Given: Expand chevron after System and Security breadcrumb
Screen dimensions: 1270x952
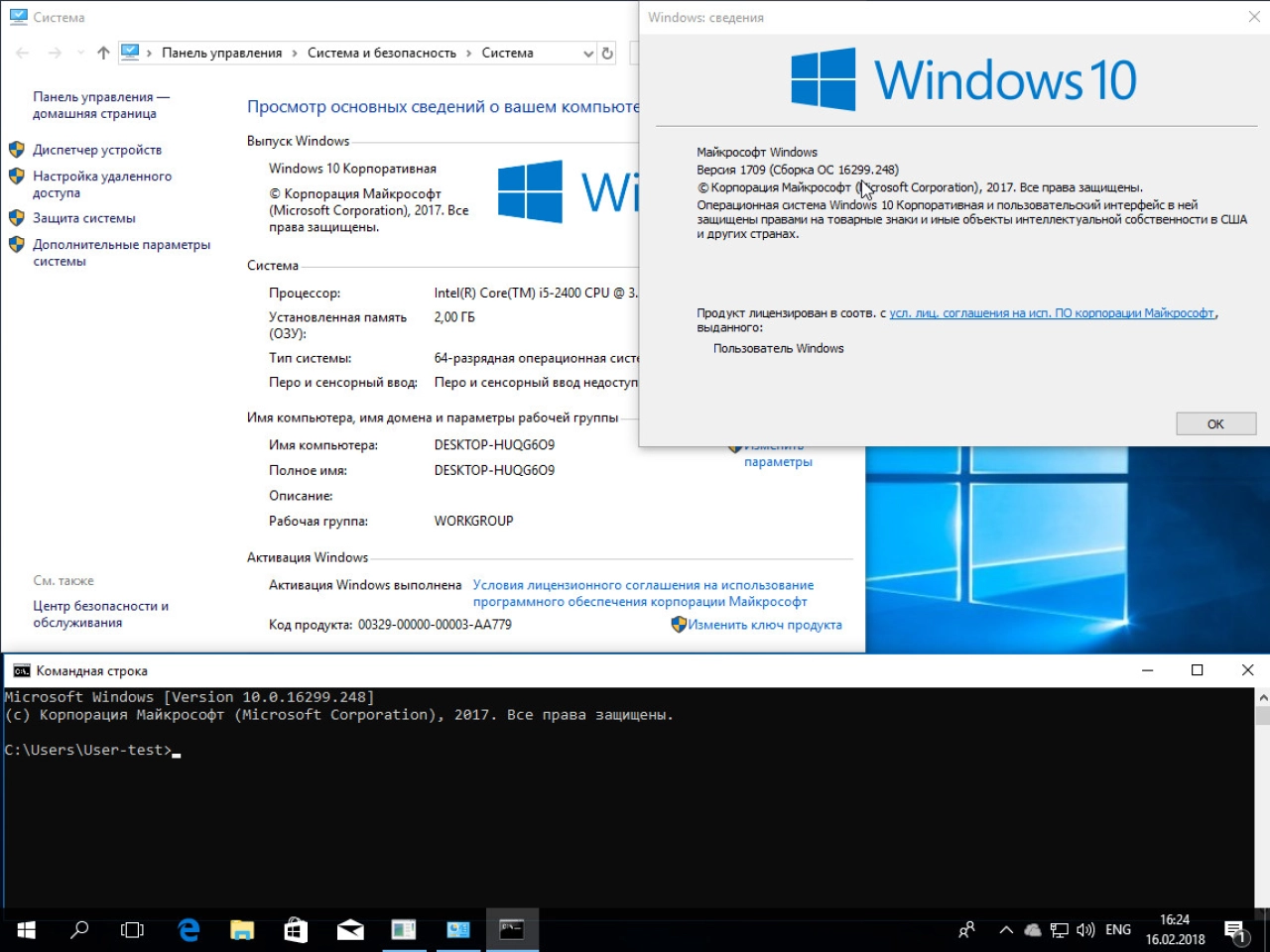Looking at the screenshot, I should (x=469, y=53).
